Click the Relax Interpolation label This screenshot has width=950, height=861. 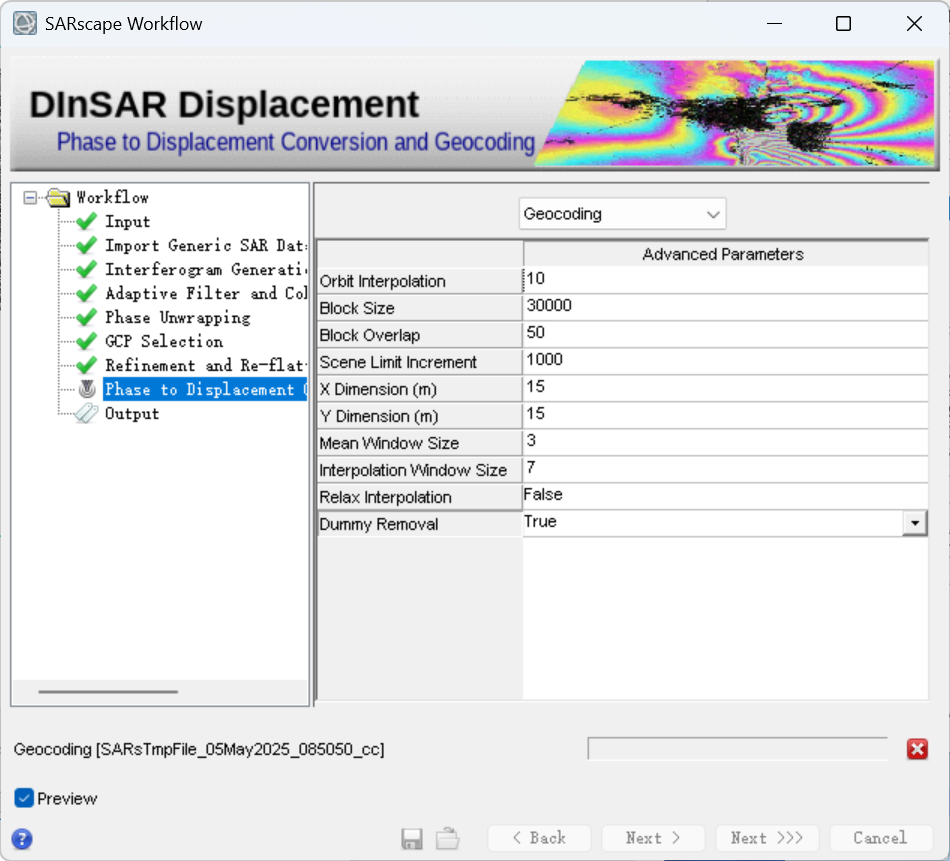click(x=419, y=497)
